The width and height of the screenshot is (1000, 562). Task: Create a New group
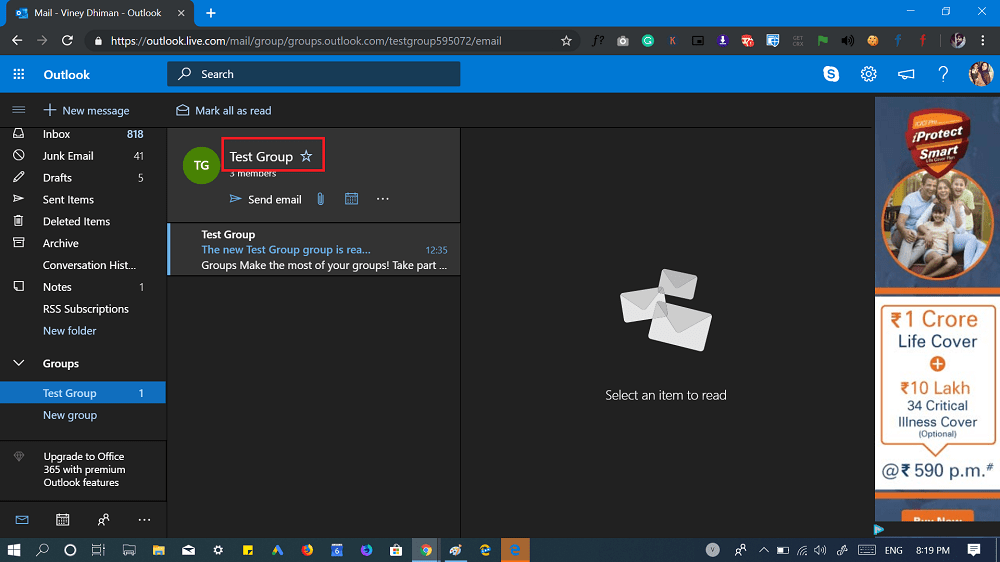[x=70, y=415]
